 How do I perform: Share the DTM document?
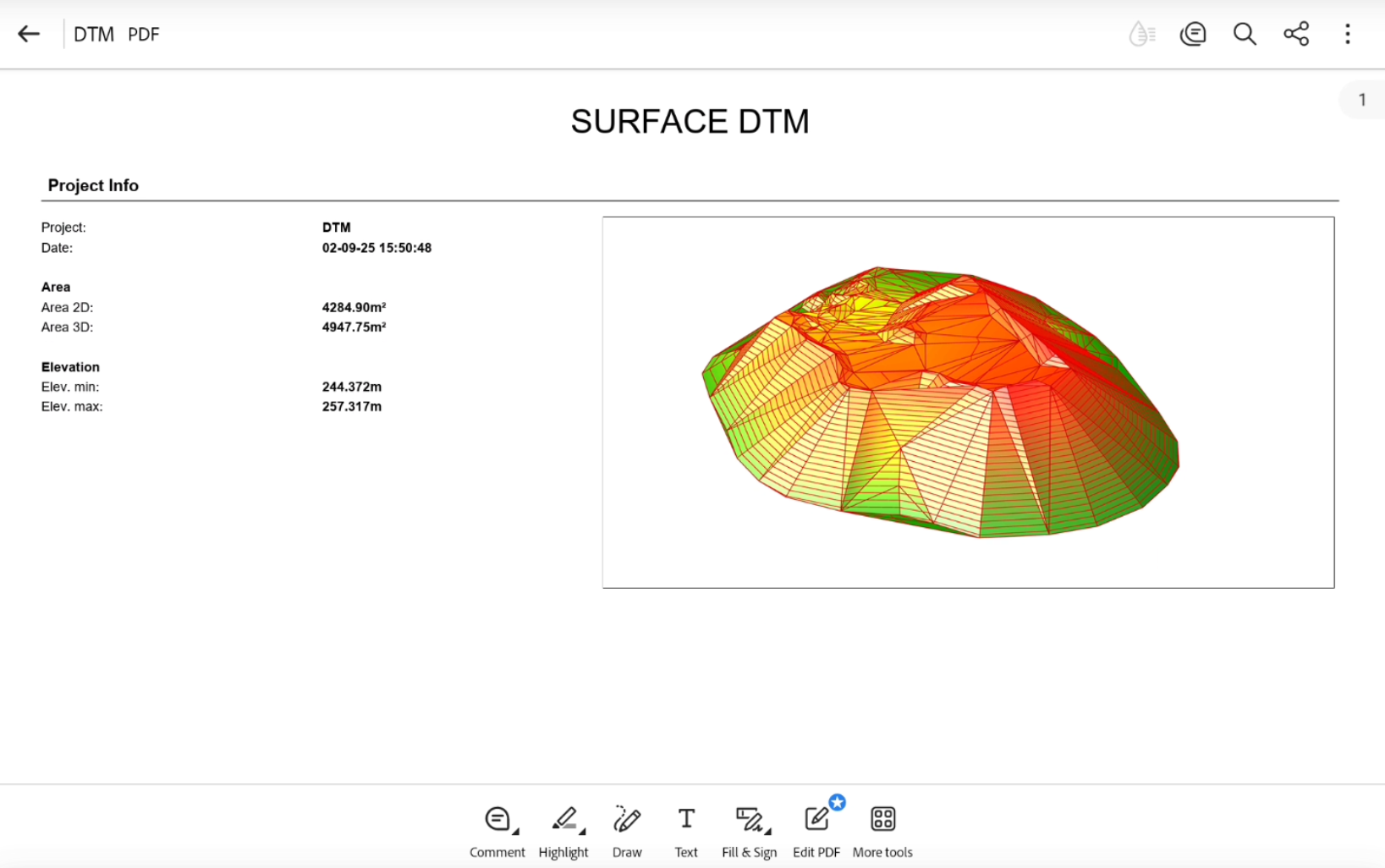1296,34
